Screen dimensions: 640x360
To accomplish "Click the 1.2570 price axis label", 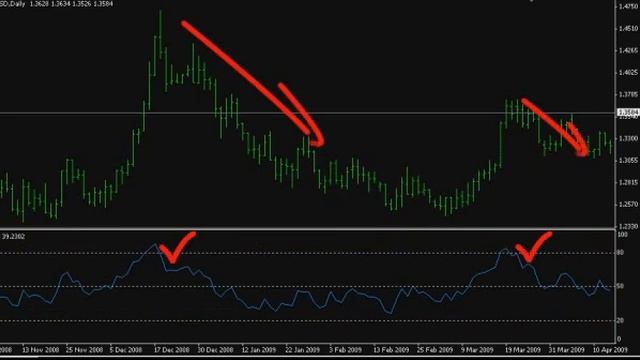I will coord(628,204).
